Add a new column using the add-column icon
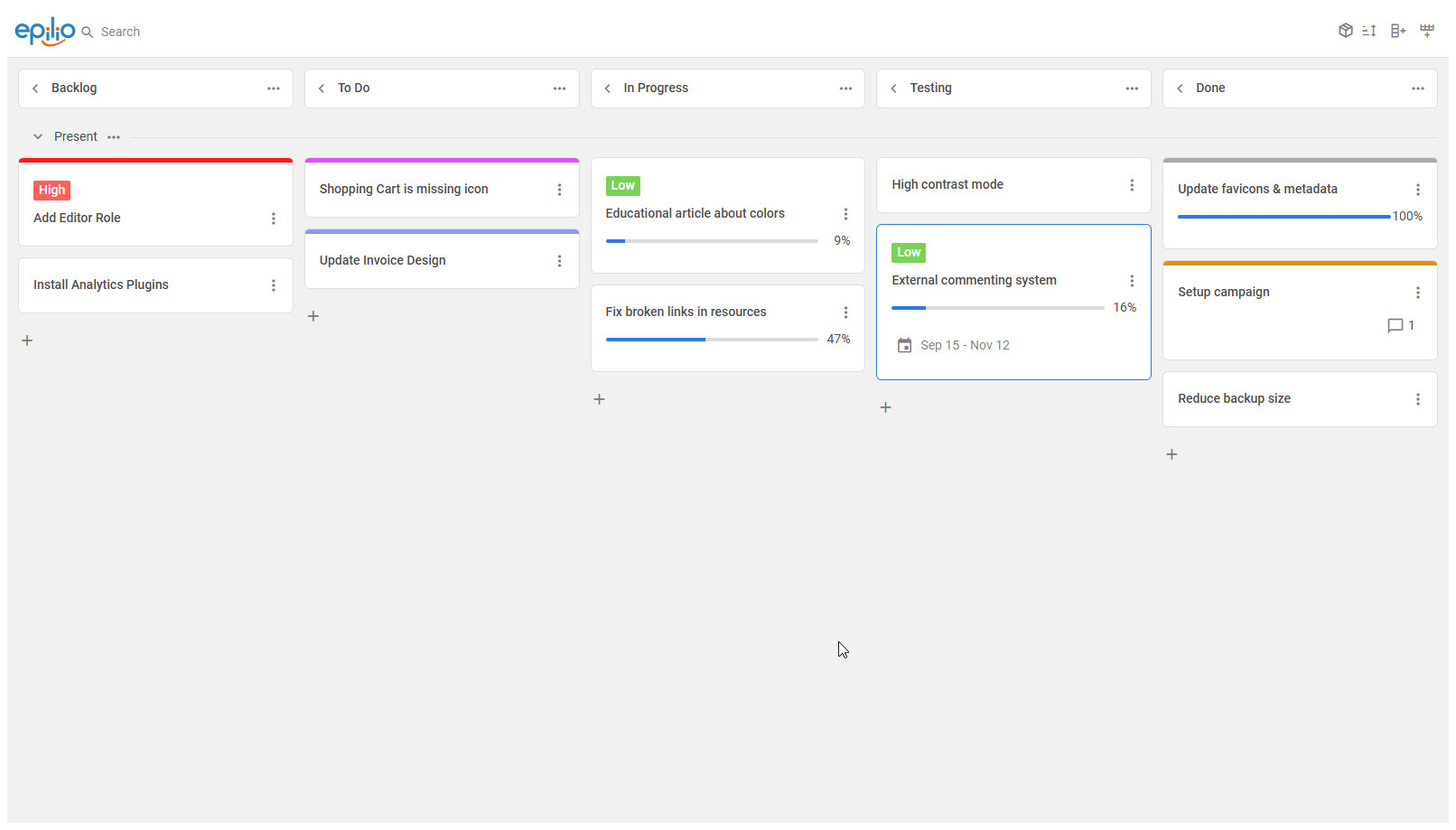Screen dimensions: 1456x830 [x=1397, y=30]
